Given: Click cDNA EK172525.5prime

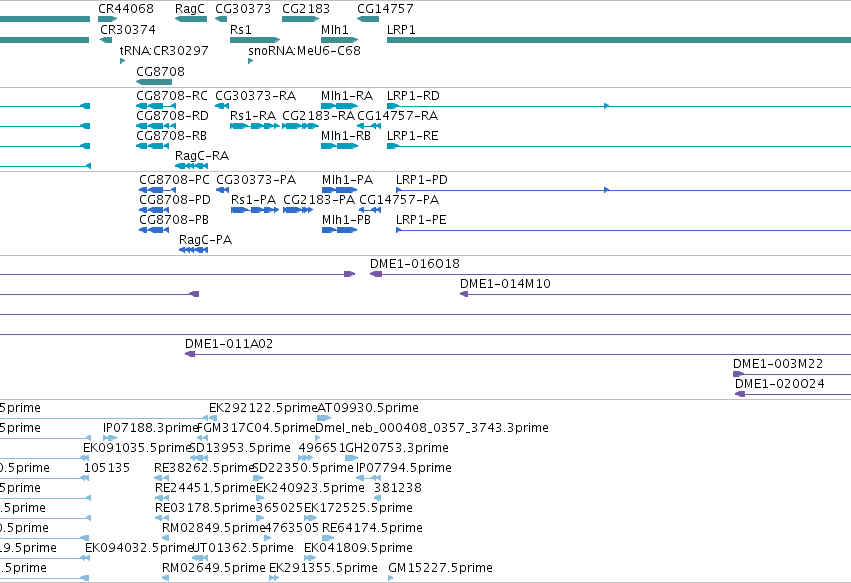Looking at the screenshot, I should [358, 508].
